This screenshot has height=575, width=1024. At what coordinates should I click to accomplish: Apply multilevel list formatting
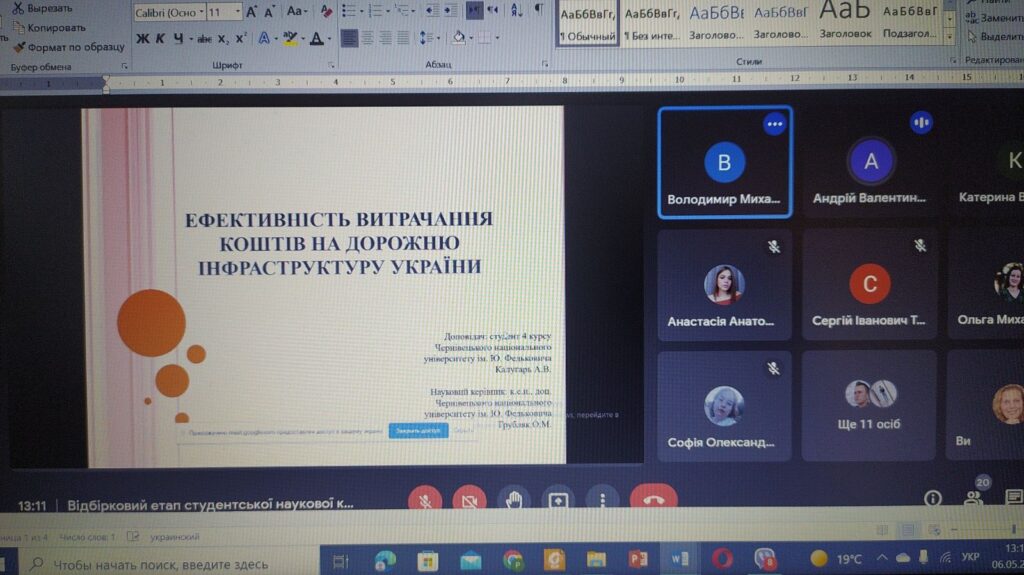402,10
